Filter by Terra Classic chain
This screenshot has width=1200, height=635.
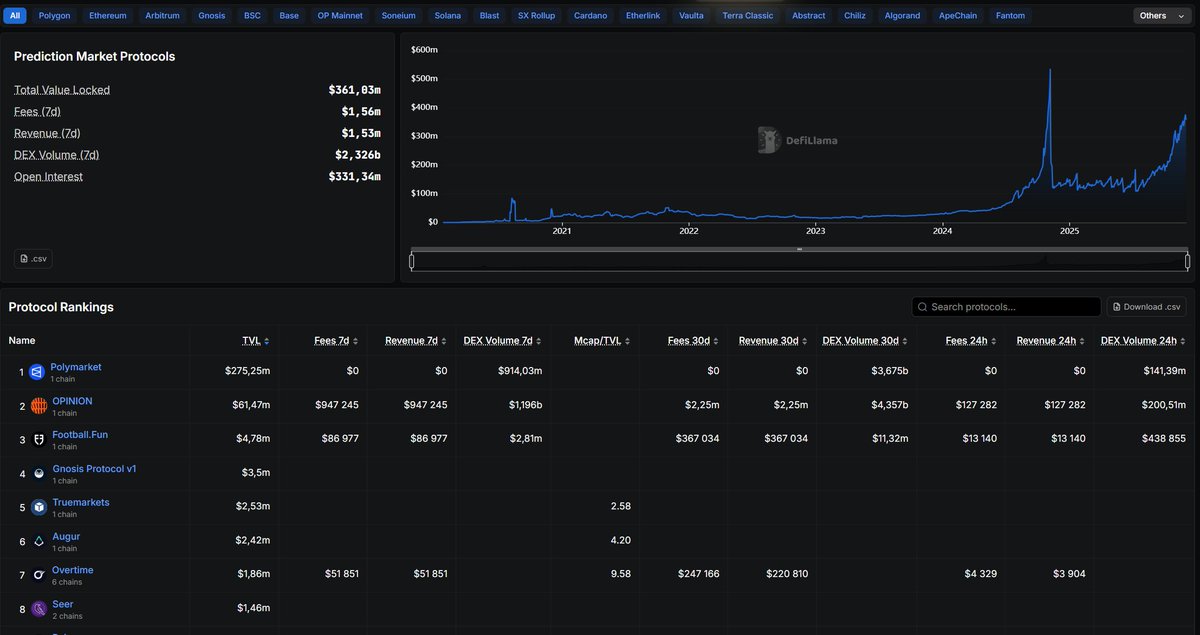748,16
